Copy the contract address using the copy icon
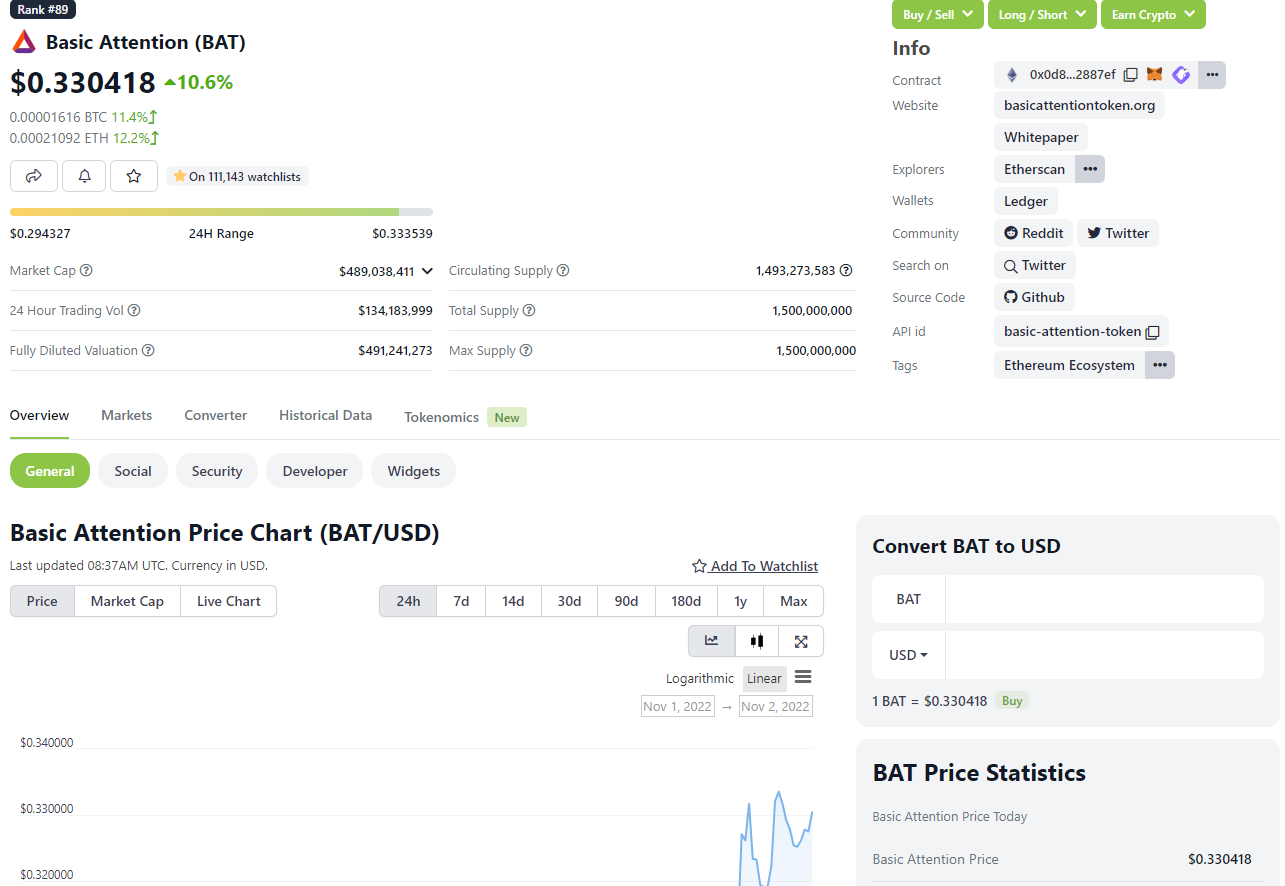1285x886 pixels. [1130, 74]
